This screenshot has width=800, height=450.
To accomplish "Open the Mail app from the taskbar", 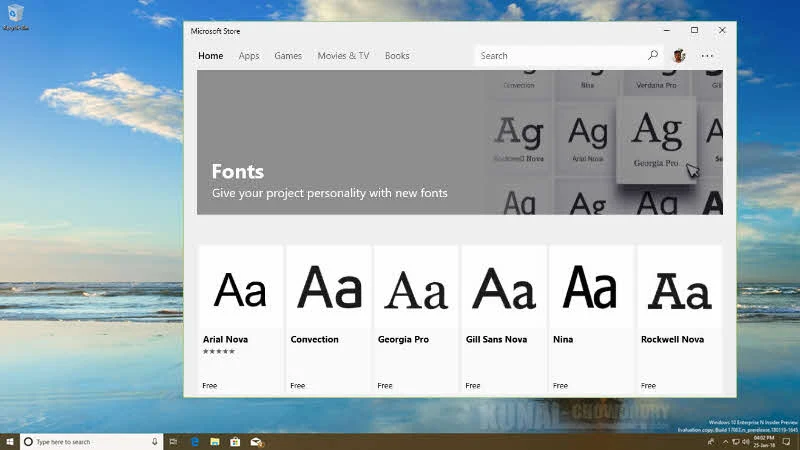I will pos(256,442).
